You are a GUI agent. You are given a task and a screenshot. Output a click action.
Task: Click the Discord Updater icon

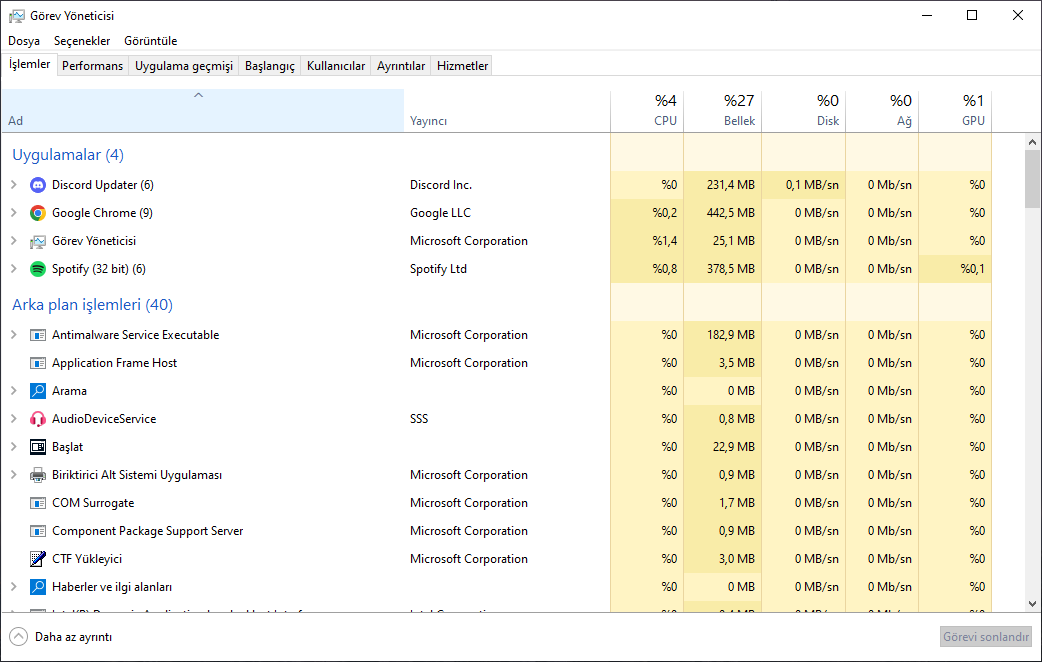click(38, 185)
